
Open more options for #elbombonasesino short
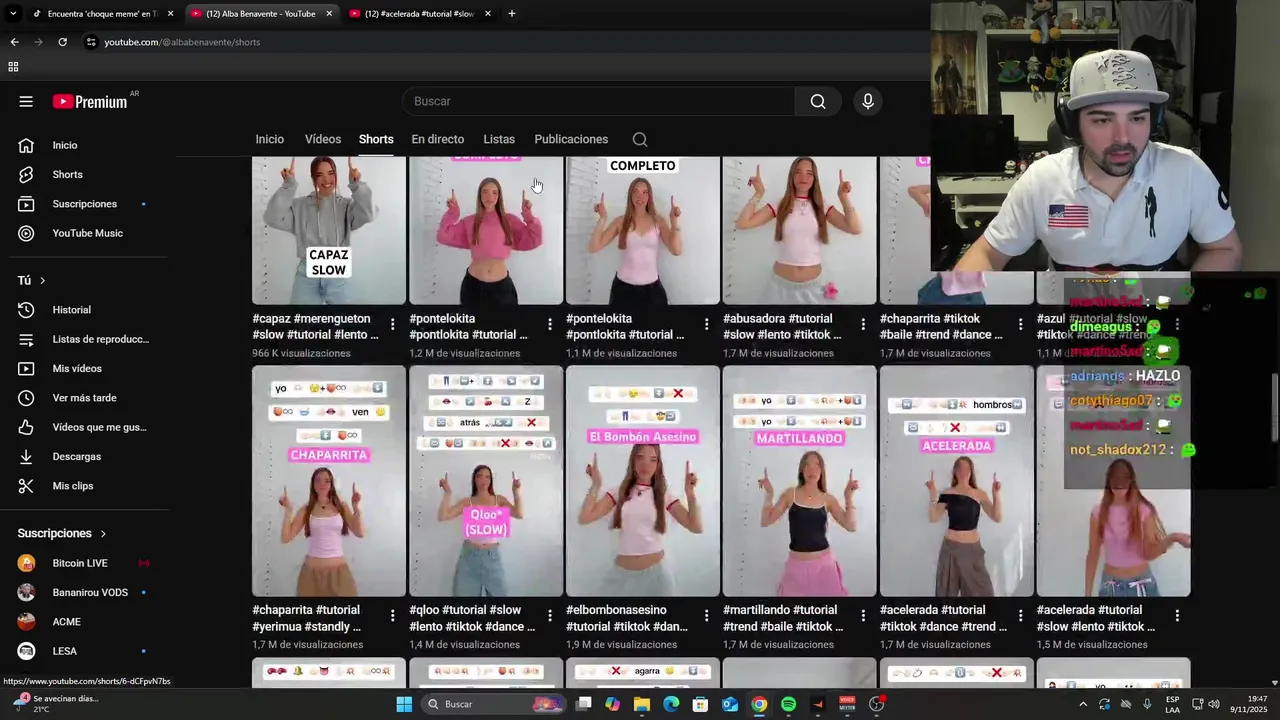point(706,616)
